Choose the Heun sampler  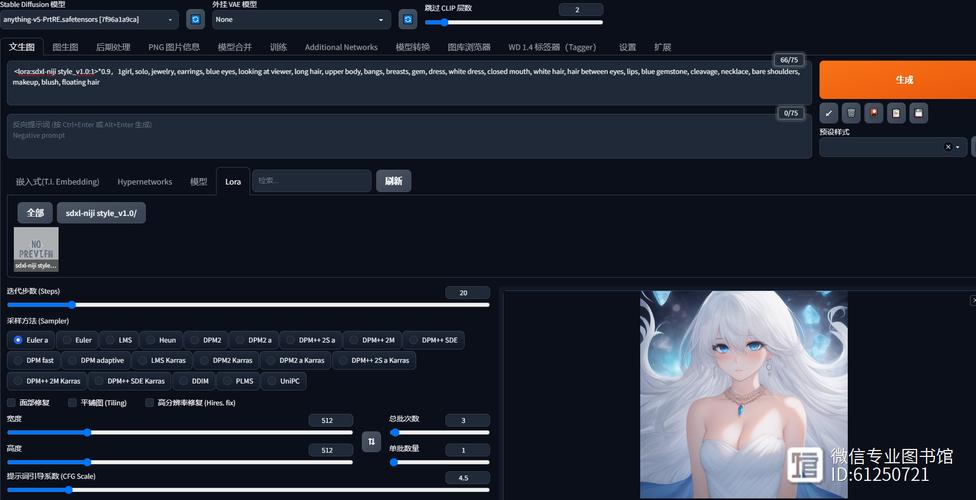161,340
